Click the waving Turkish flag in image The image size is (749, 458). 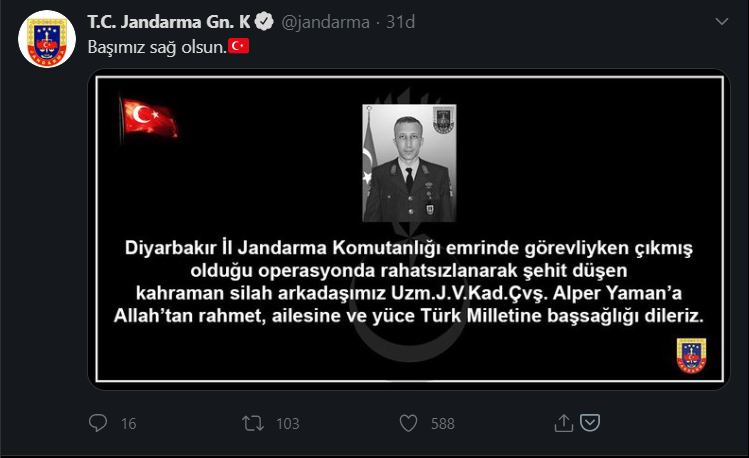(149, 118)
